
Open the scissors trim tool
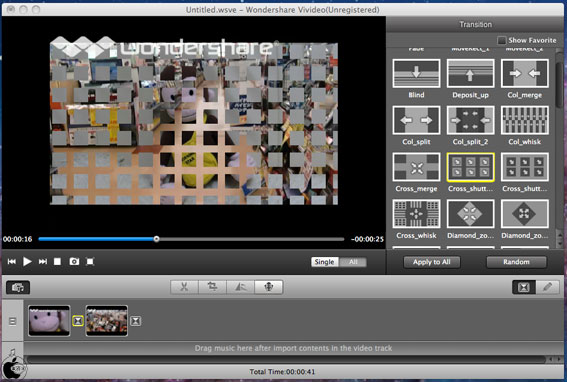point(184,287)
